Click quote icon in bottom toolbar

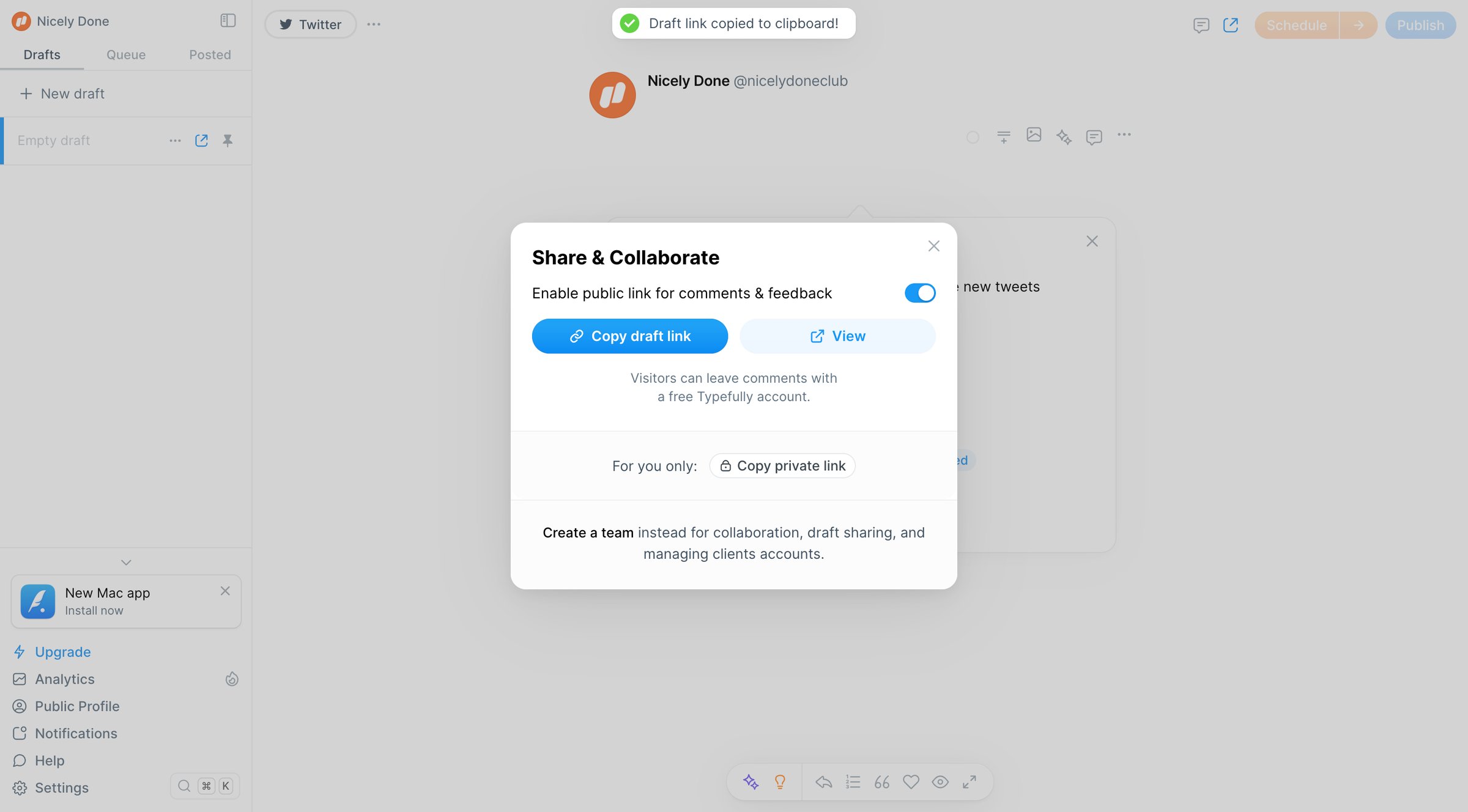tap(882, 781)
